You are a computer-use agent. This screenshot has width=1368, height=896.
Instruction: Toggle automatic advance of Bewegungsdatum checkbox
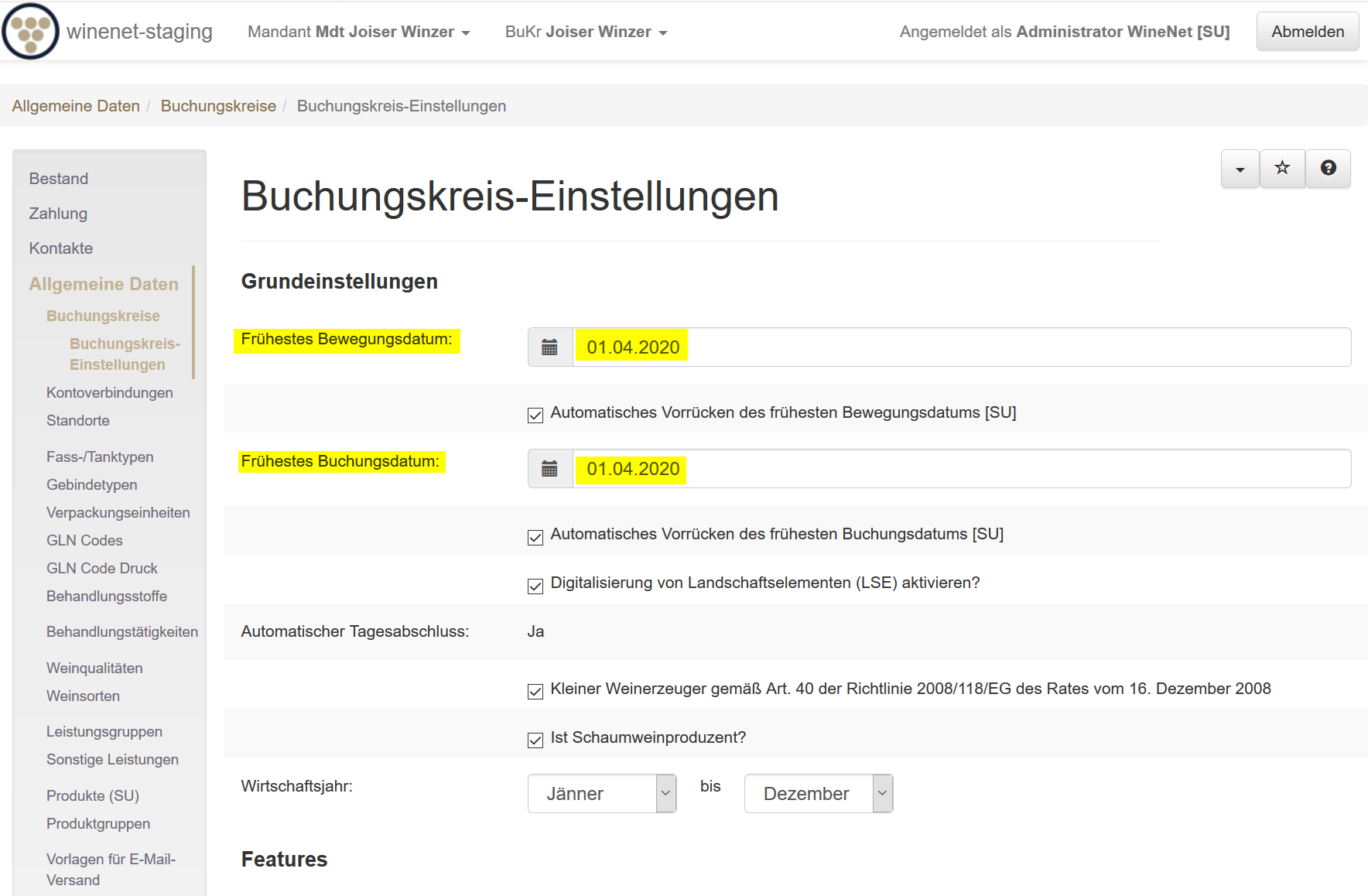[x=535, y=416]
